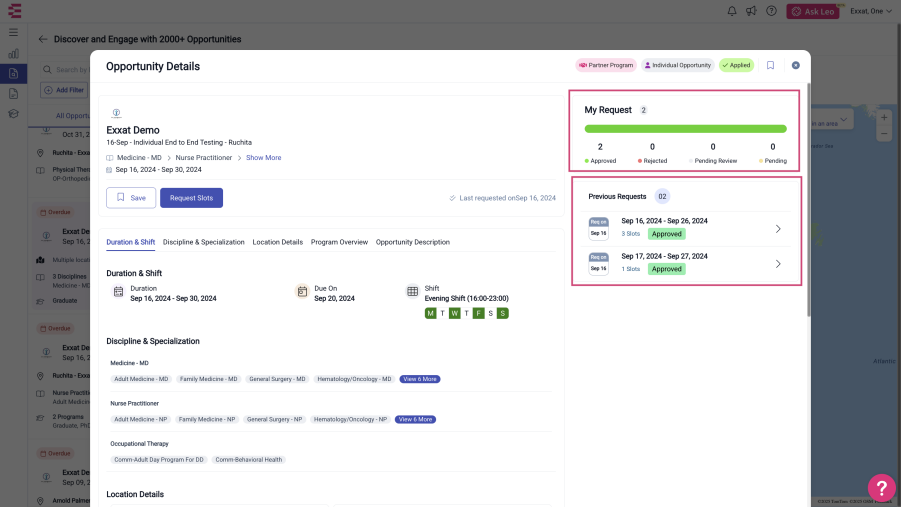The image size is (902, 507).
Task: Click the Nurse Practitioner breadcrumb
Action: tap(204, 158)
